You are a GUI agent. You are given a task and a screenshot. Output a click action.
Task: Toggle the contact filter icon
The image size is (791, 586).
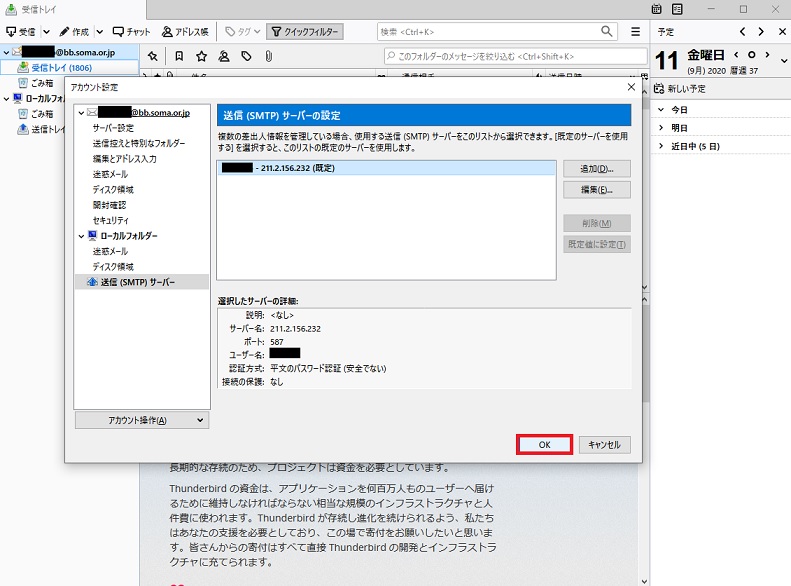[x=224, y=56]
